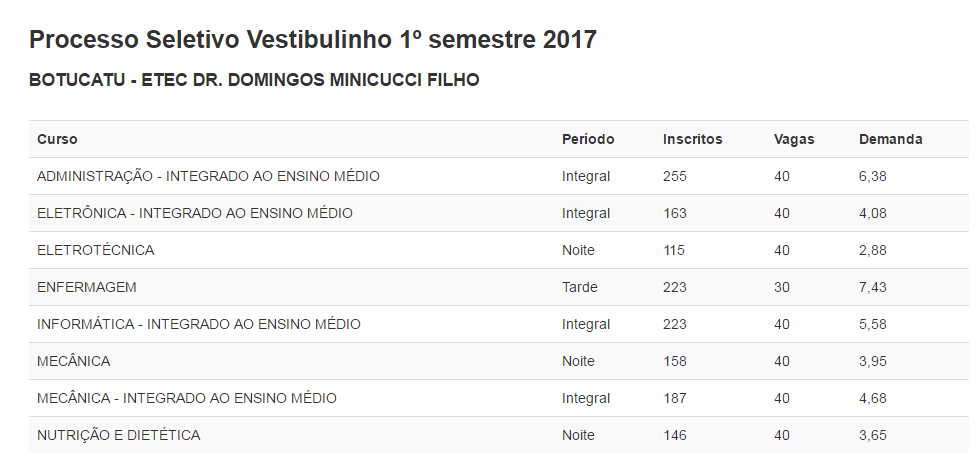
Task: Click the 3,65 demand value for NUTRIÇÃO
Action: click(872, 435)
